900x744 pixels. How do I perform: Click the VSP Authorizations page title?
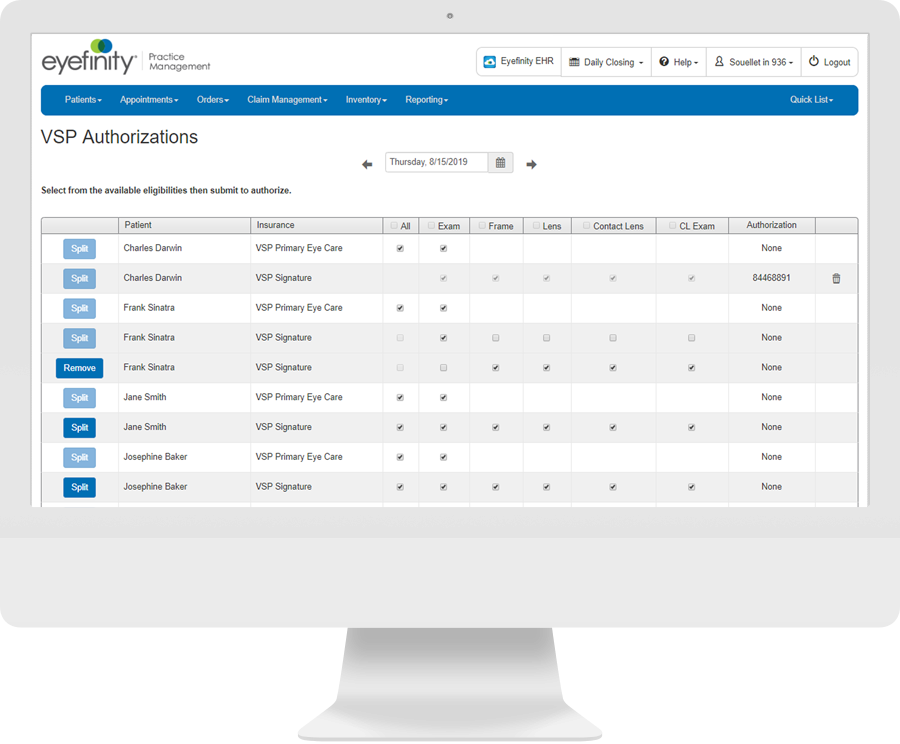tap(119, 137)
